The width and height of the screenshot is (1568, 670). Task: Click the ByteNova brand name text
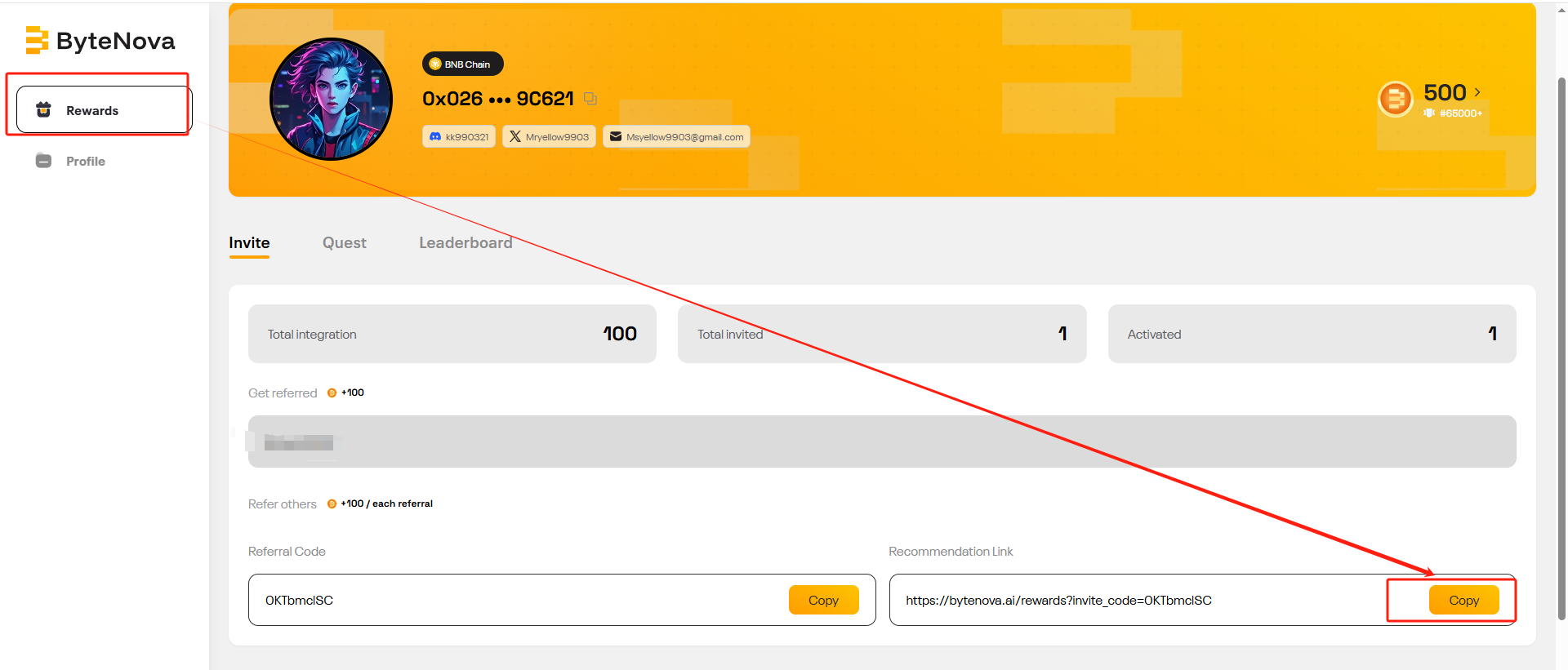point(116,41)
